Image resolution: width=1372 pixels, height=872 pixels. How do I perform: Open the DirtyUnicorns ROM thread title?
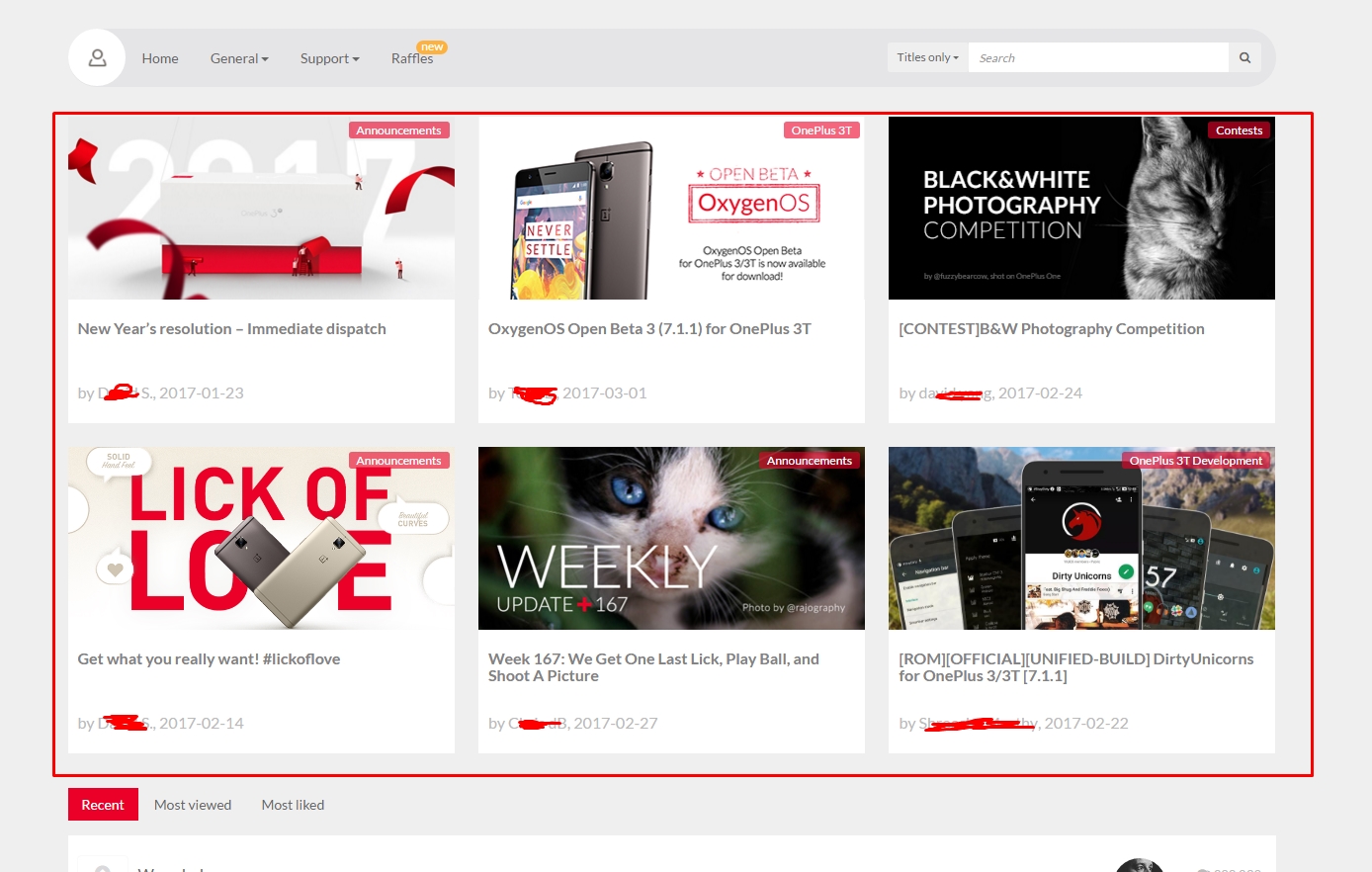(1075, 667)
